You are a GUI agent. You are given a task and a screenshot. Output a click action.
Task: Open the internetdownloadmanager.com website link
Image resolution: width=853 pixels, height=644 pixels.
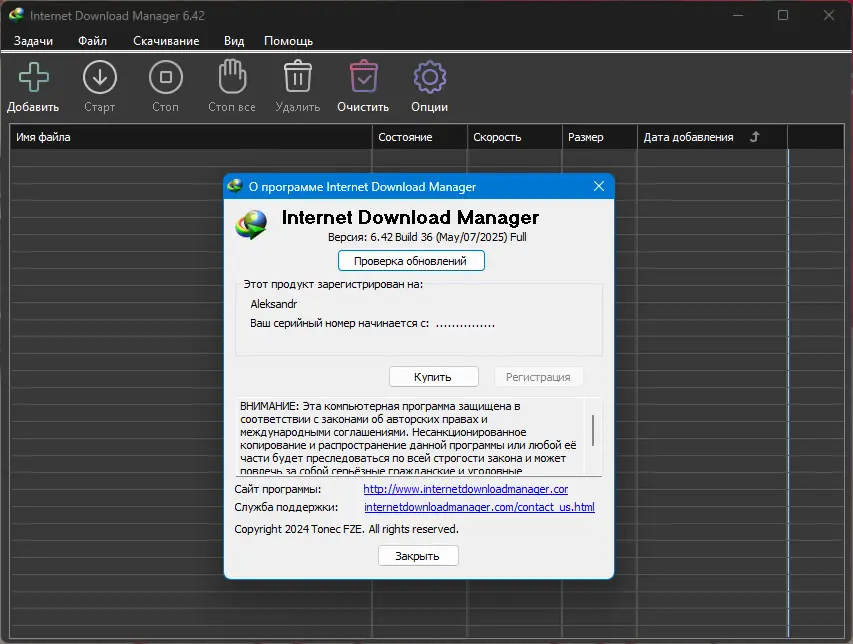(466, 489)
